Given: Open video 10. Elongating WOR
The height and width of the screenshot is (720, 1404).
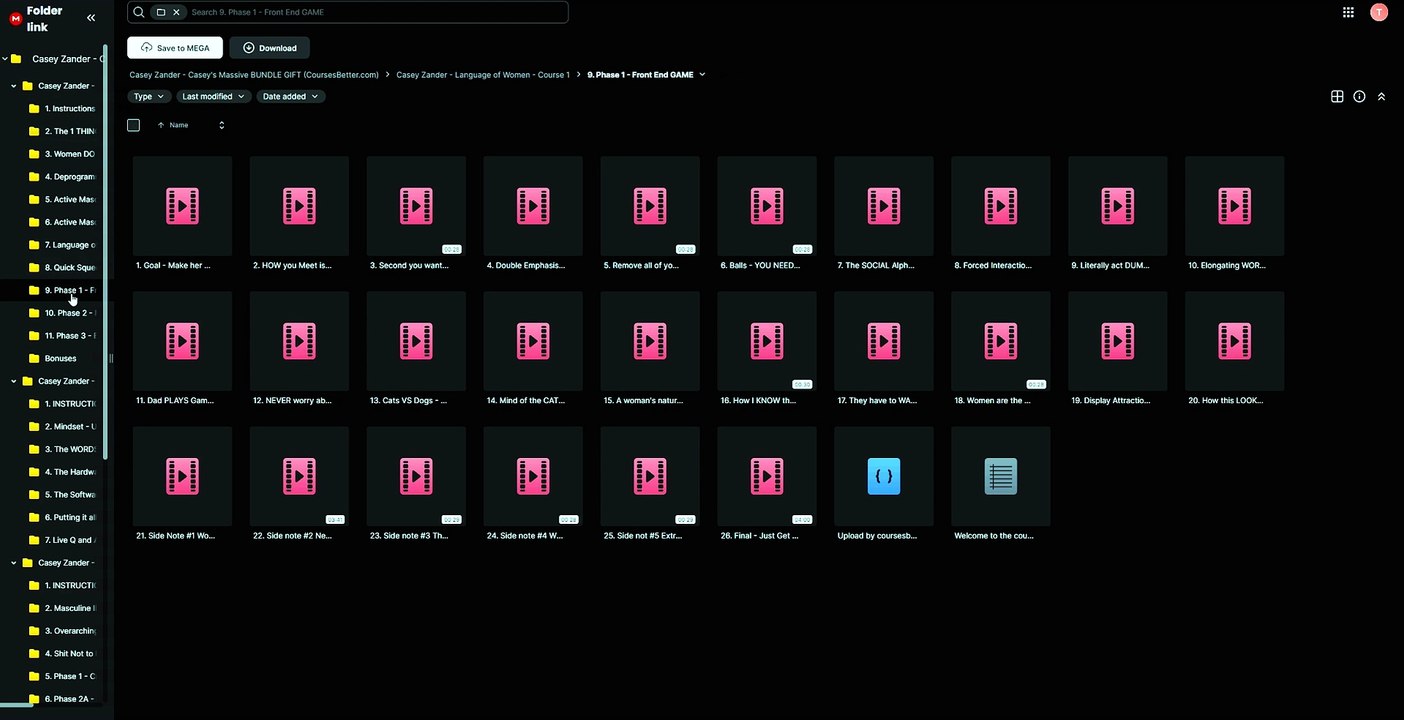Looking at the screenshot, I should pos(1235,213).
